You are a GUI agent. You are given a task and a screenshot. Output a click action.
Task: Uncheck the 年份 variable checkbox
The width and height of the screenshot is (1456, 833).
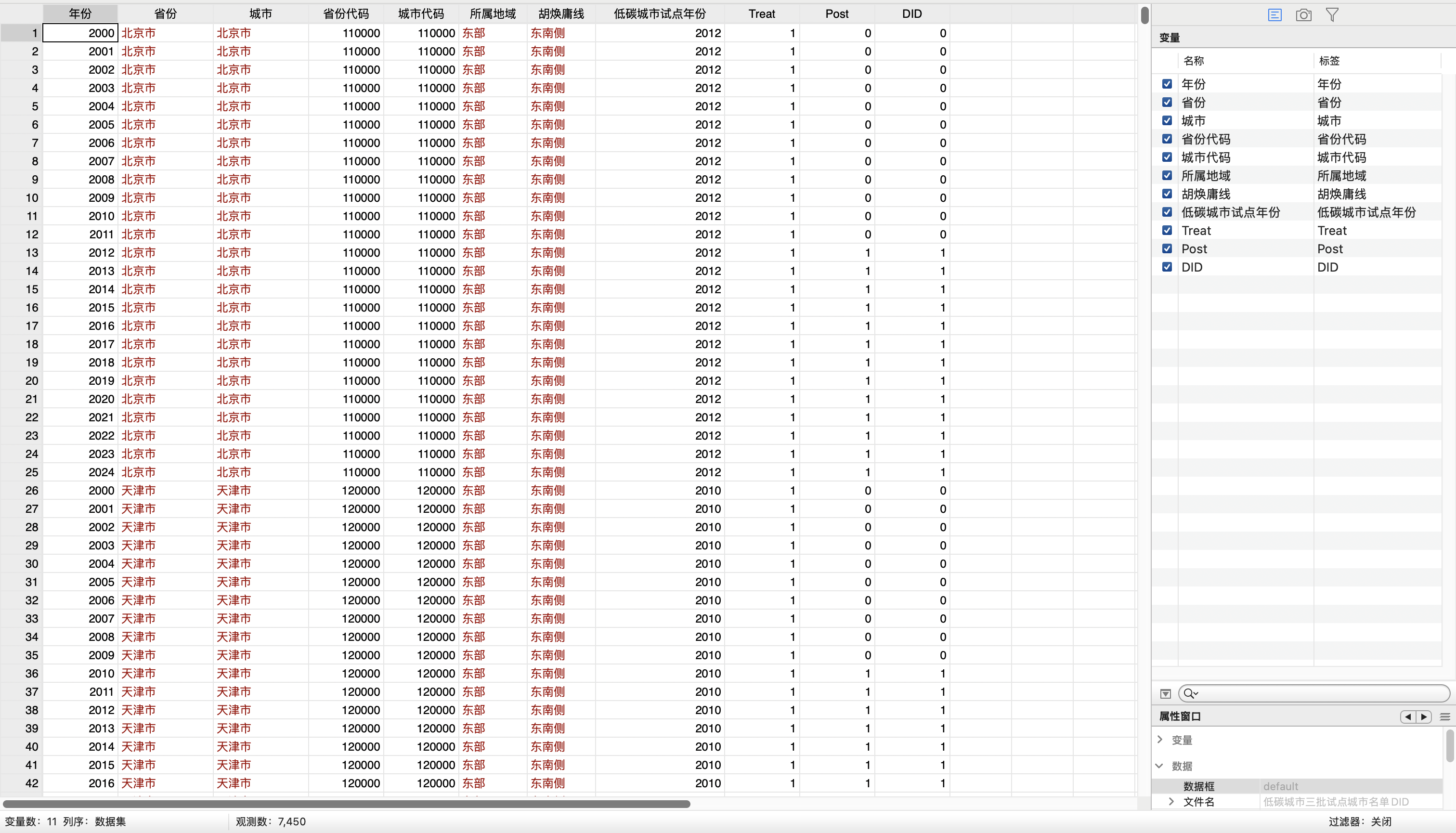point(1167,84)
